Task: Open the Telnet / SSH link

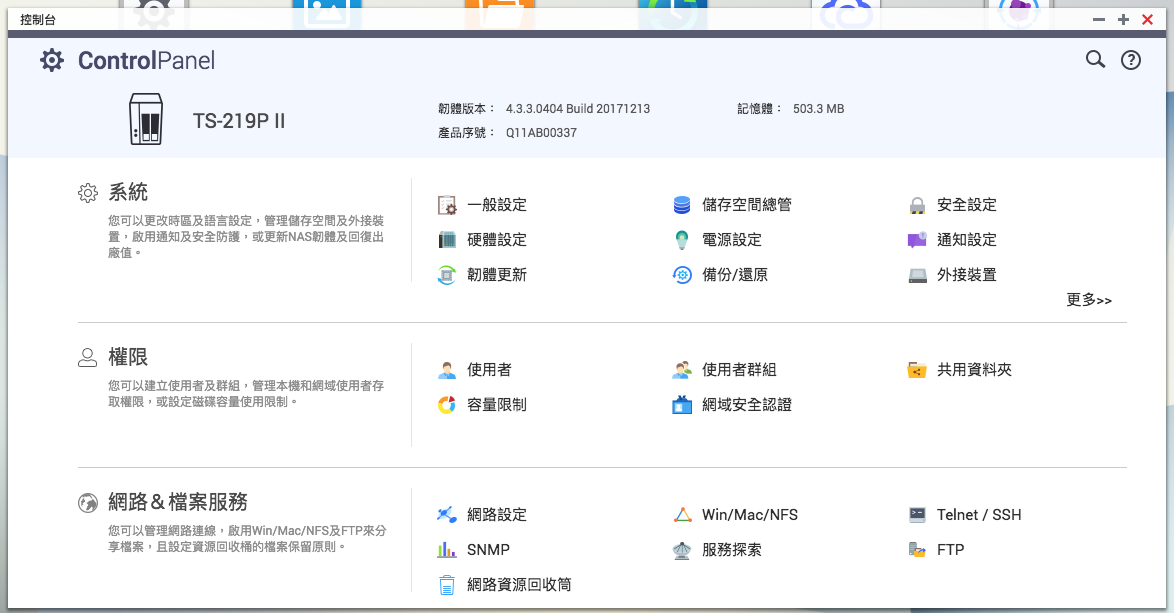Action: (x=979, y=515)
